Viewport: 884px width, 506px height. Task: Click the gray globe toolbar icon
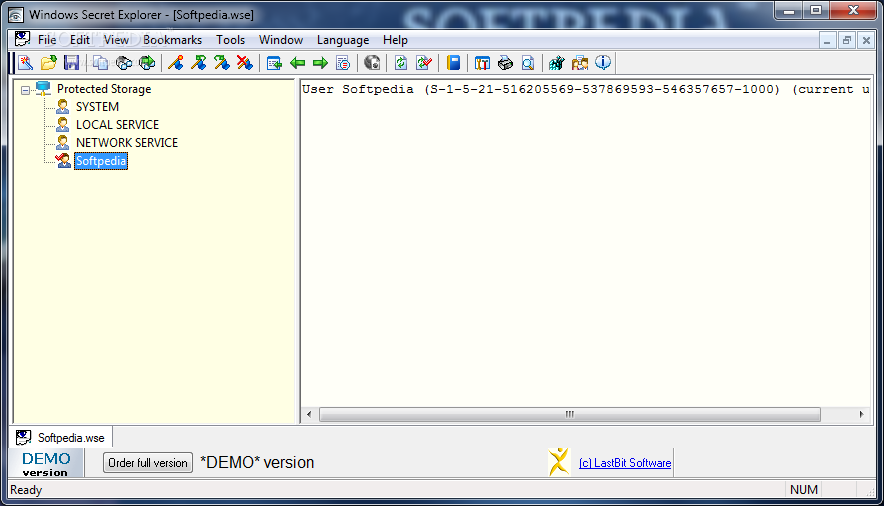click(372, 63)
